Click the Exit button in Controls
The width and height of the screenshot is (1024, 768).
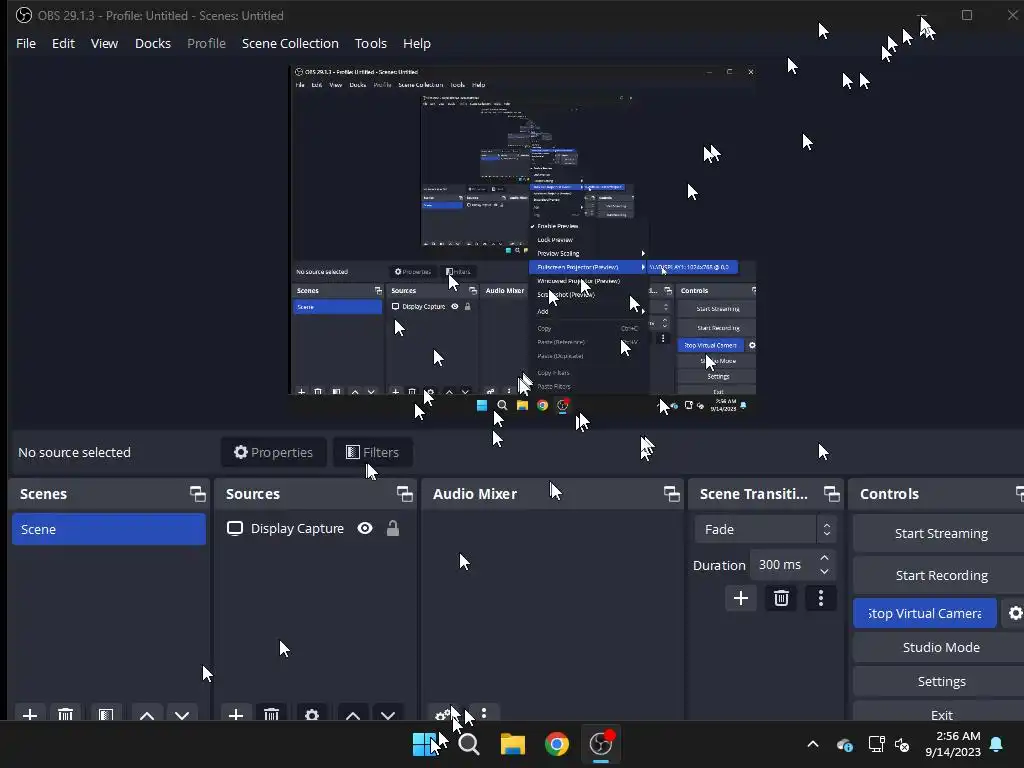940,712
